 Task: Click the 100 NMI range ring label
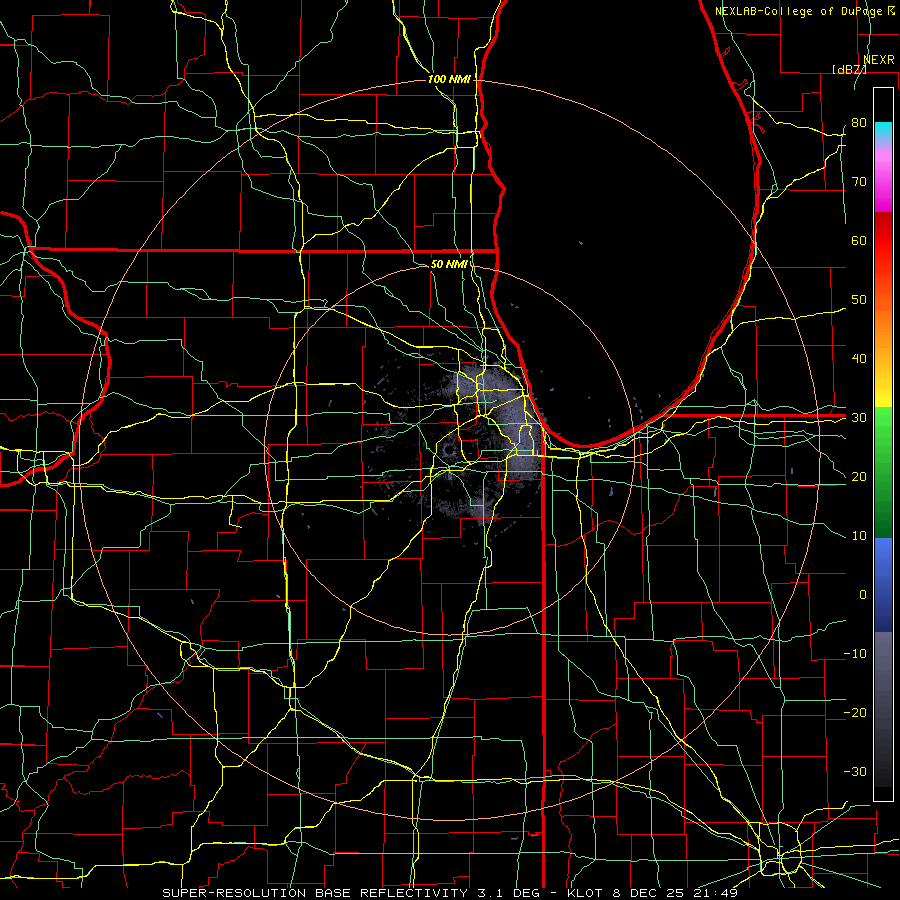(449, 79)
